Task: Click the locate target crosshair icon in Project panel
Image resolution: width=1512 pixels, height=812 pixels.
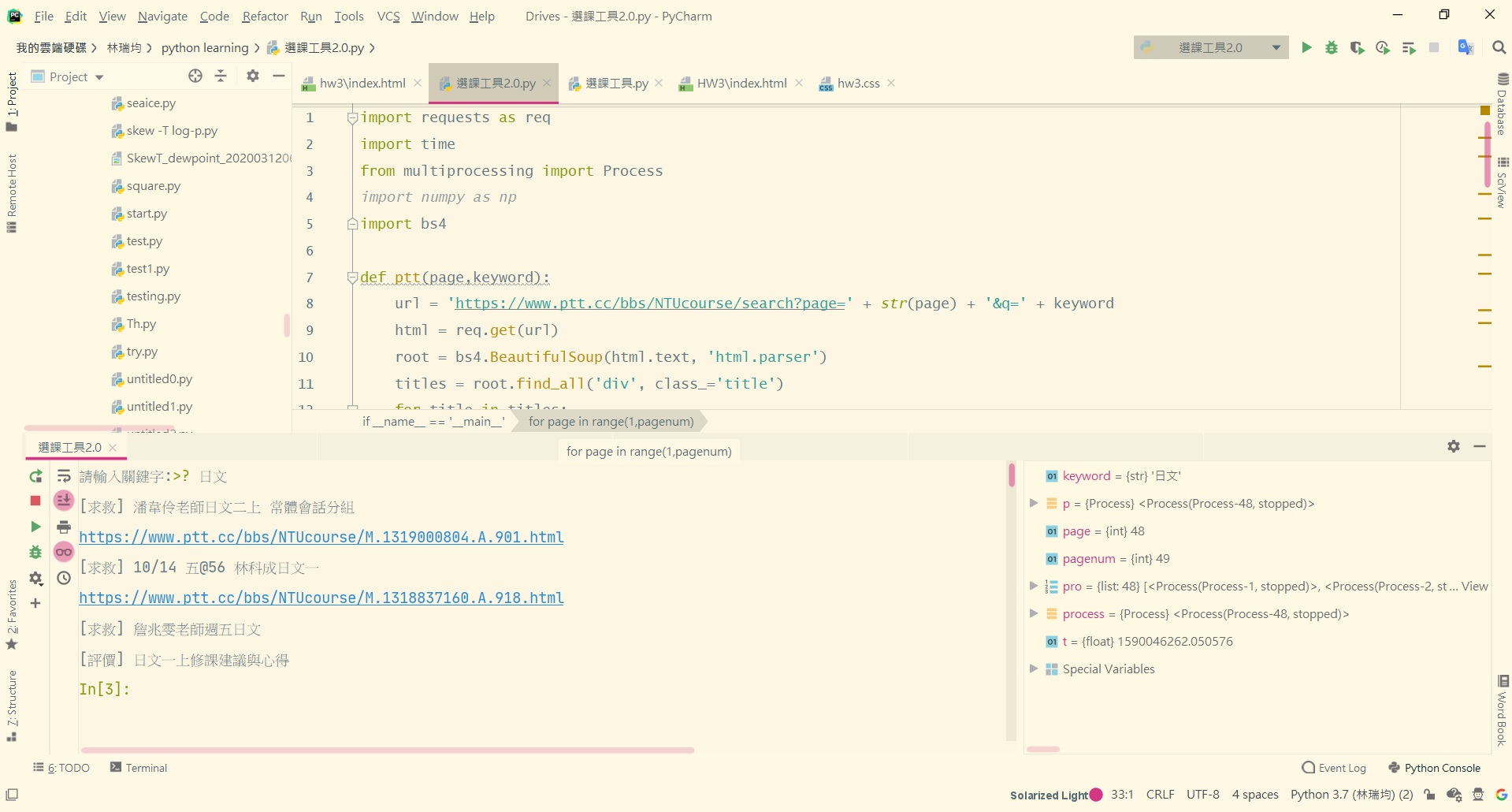Action: click(x=195, y=76)
